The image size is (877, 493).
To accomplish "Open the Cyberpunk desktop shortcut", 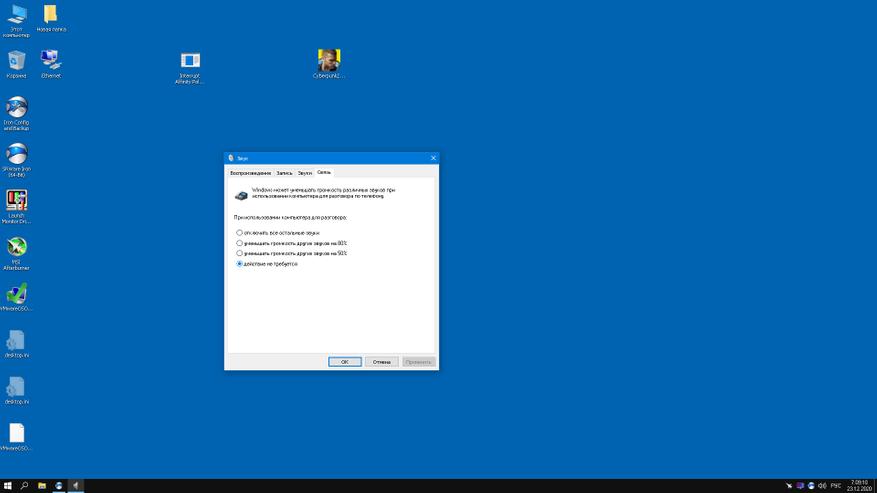I will (x=329, y=61).
